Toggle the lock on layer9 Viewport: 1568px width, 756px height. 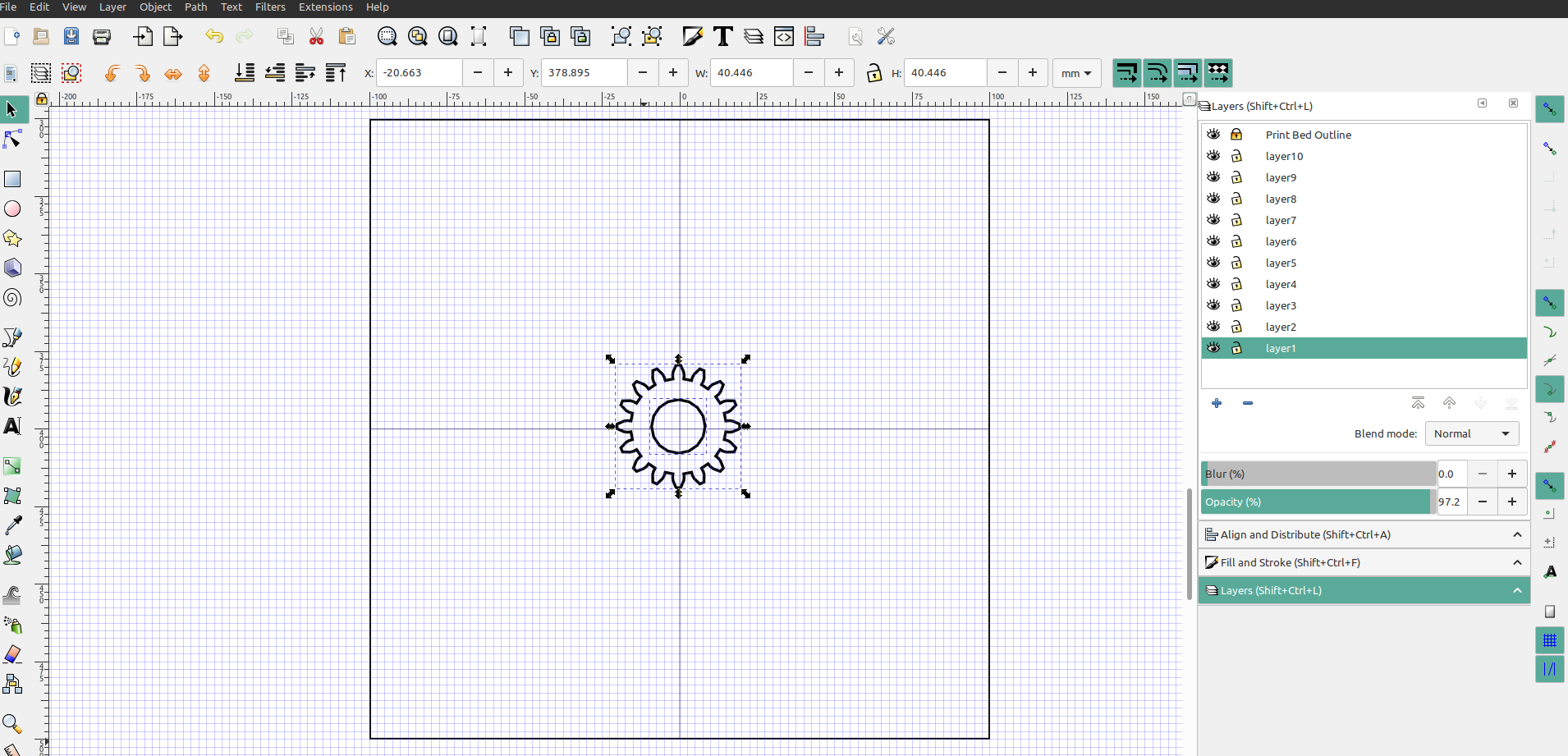pyautogui.click(x=1236, y=177)
